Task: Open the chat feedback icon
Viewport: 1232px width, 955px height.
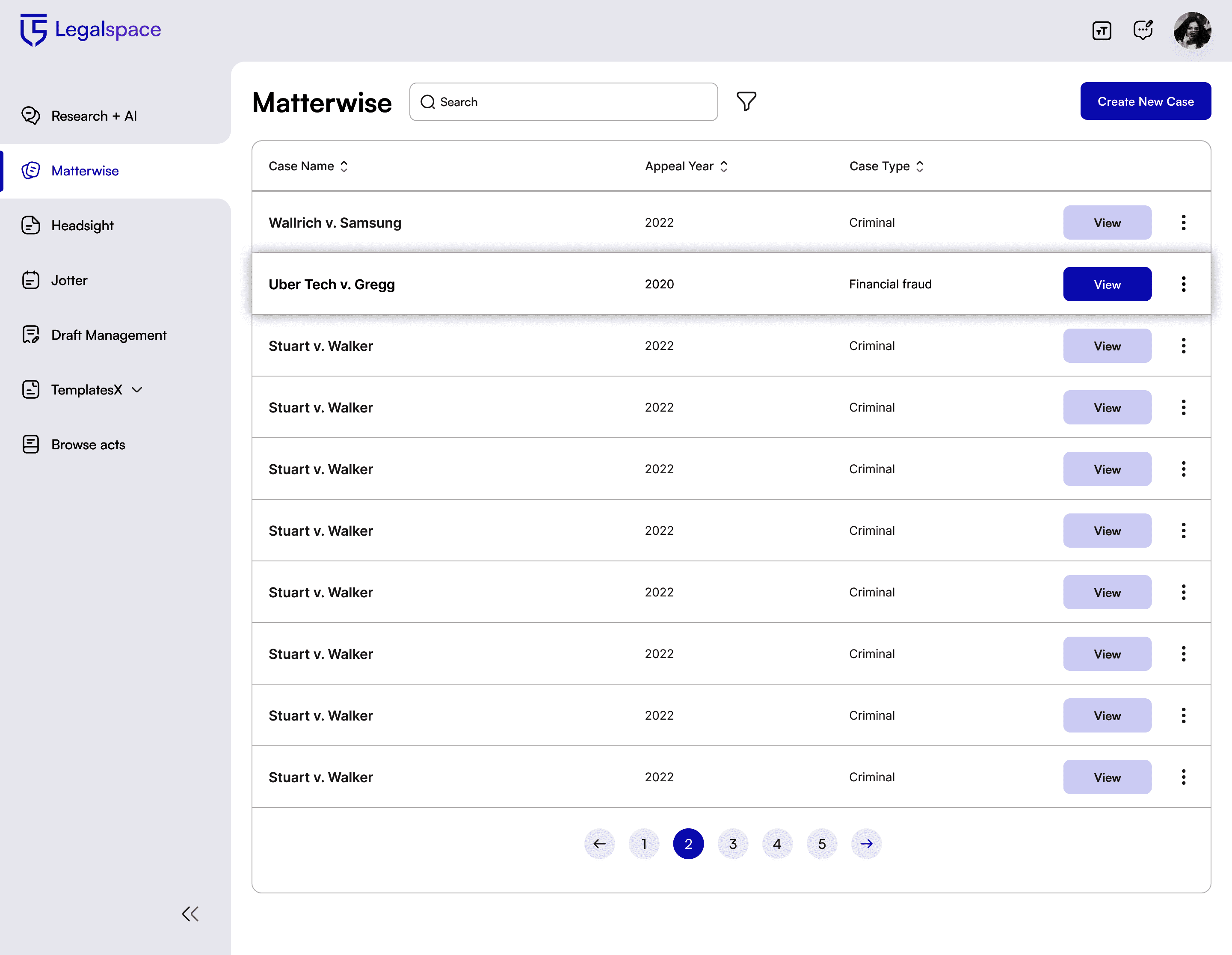Action: point(1143,30)
